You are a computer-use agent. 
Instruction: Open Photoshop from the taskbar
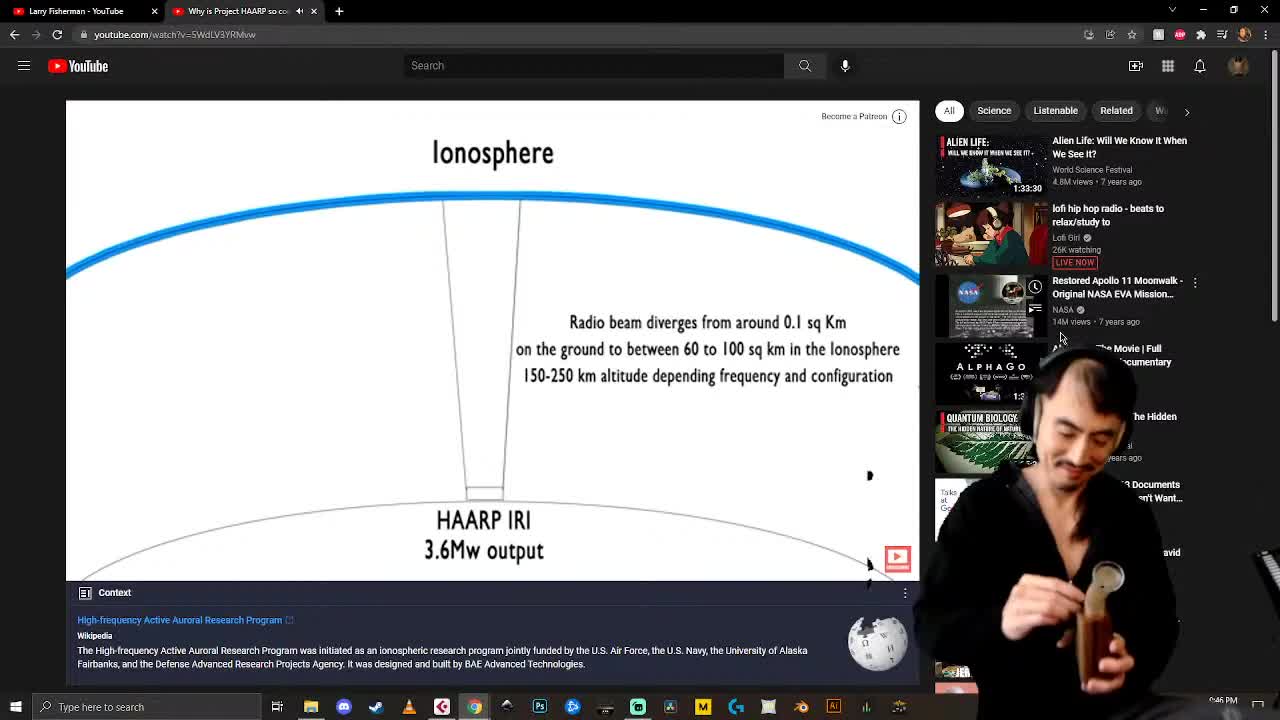click(540, 707)
